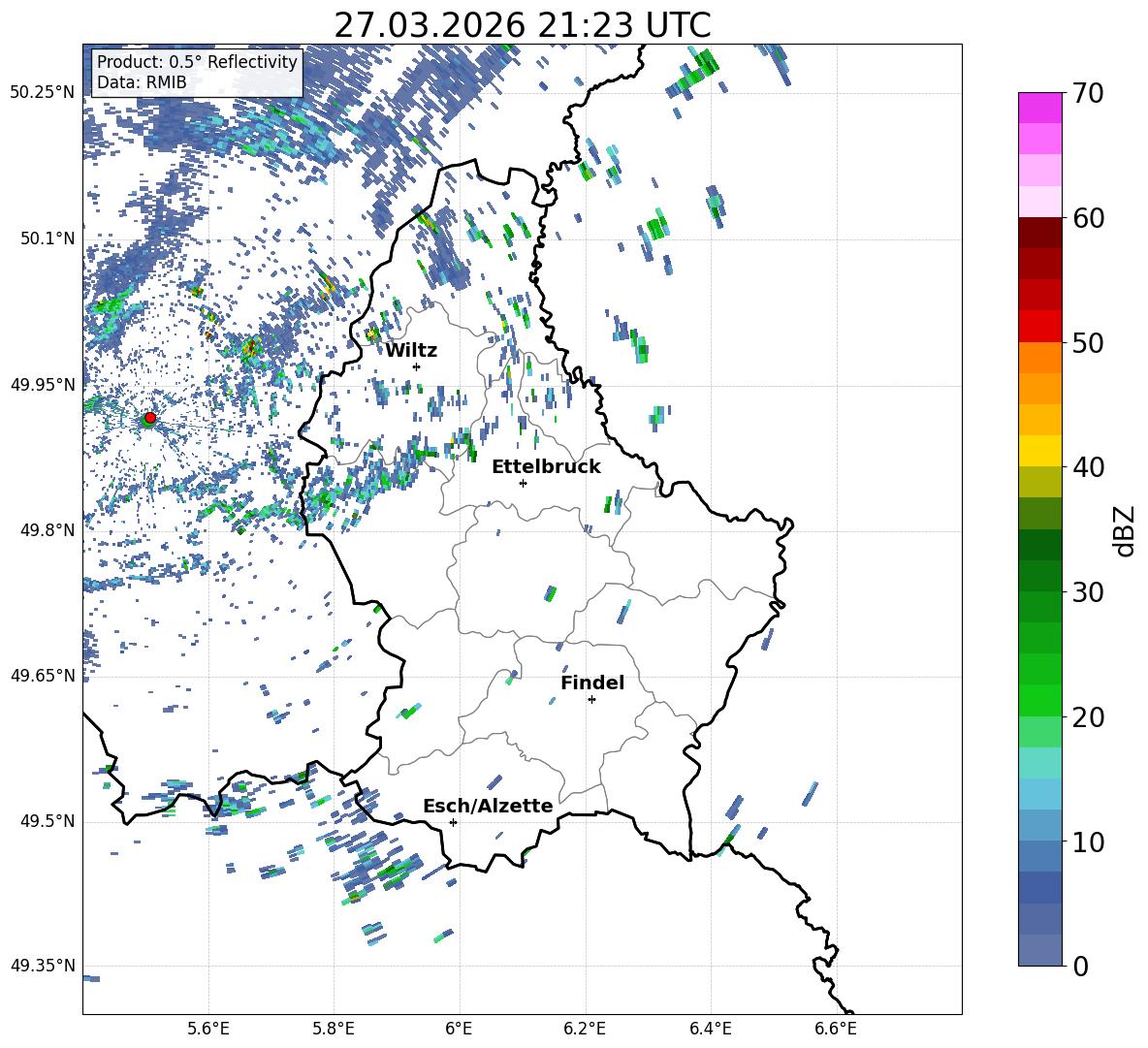Click the dark red colorbar segment below 60

[1040, 233]
